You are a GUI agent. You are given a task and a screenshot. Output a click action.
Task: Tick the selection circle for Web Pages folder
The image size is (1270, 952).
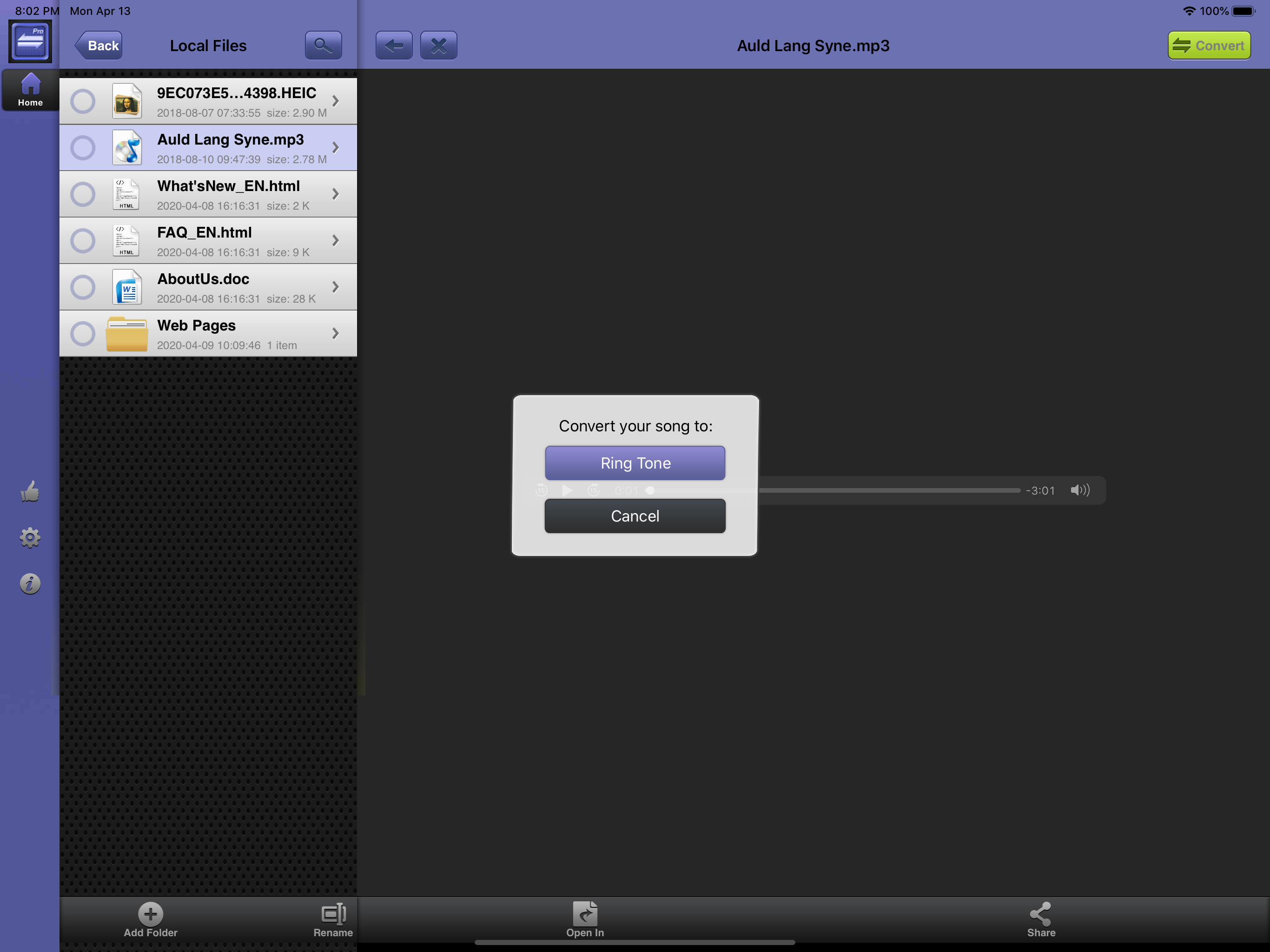click(83, 334)
